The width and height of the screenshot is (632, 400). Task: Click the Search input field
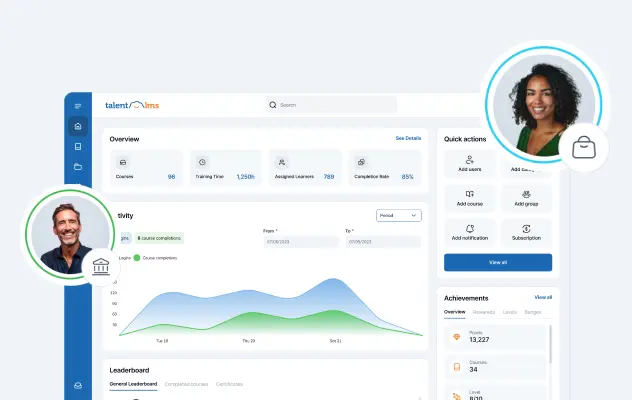332,105
